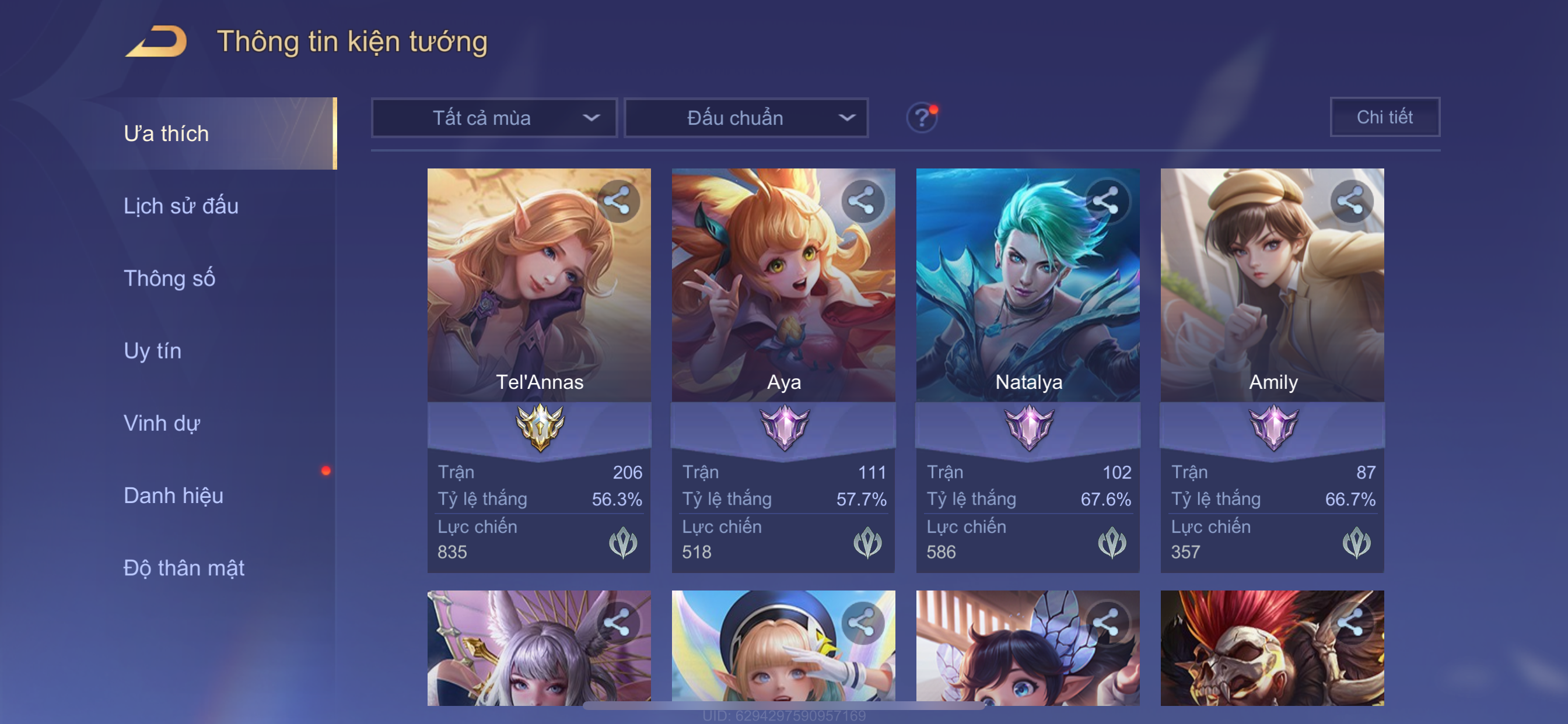Viewport: 1568px width, 724px height.
Task: Share the Aya hero card
Action: (863, 201)
